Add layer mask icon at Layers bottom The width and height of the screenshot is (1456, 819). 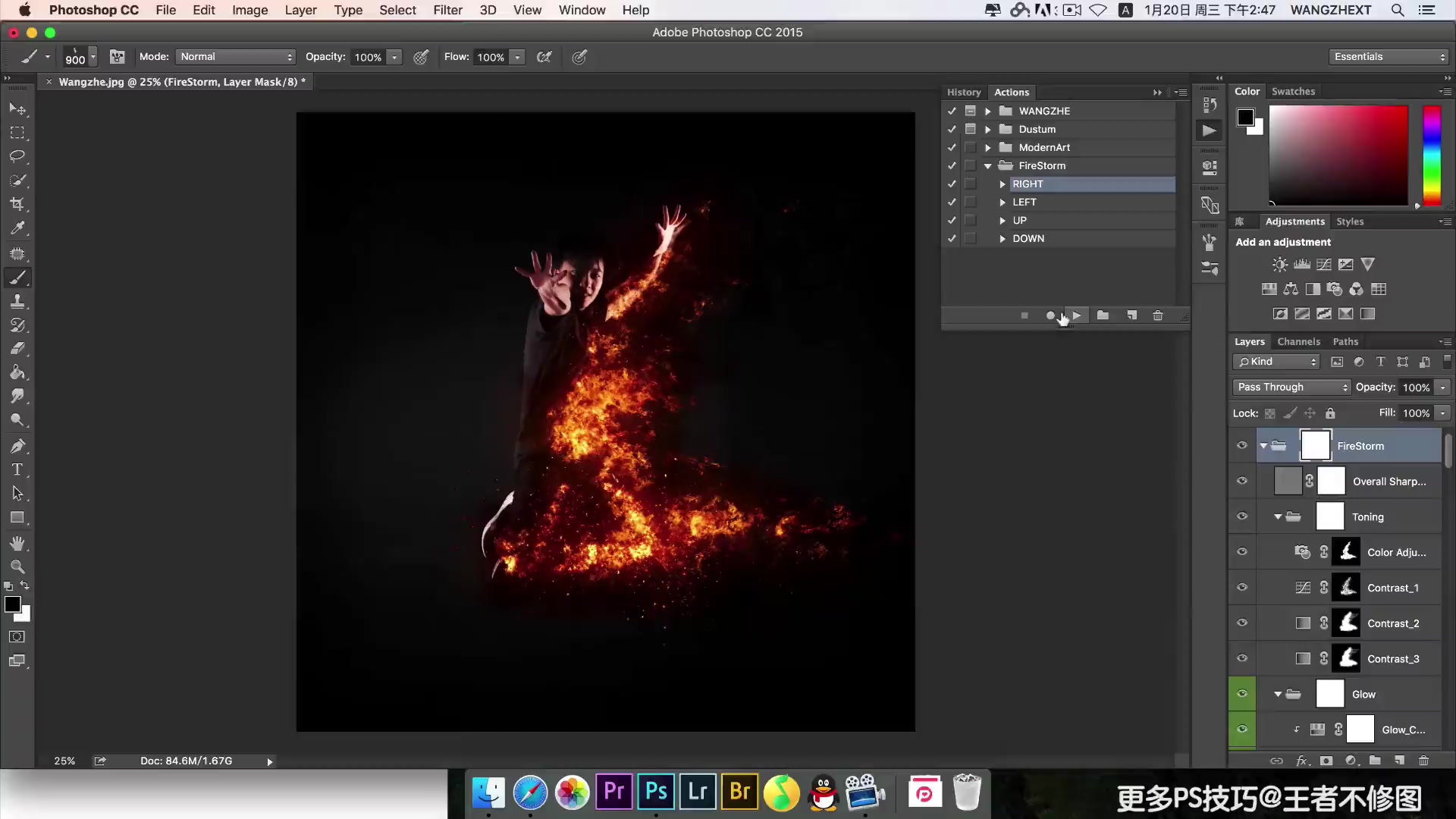tap(1326, 761)
